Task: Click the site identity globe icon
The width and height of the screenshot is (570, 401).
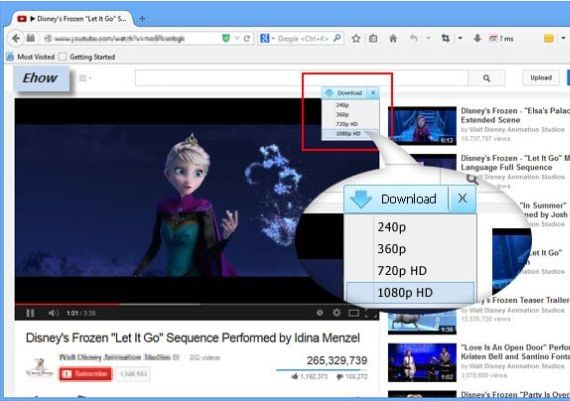Action: (x=48, y=39)
